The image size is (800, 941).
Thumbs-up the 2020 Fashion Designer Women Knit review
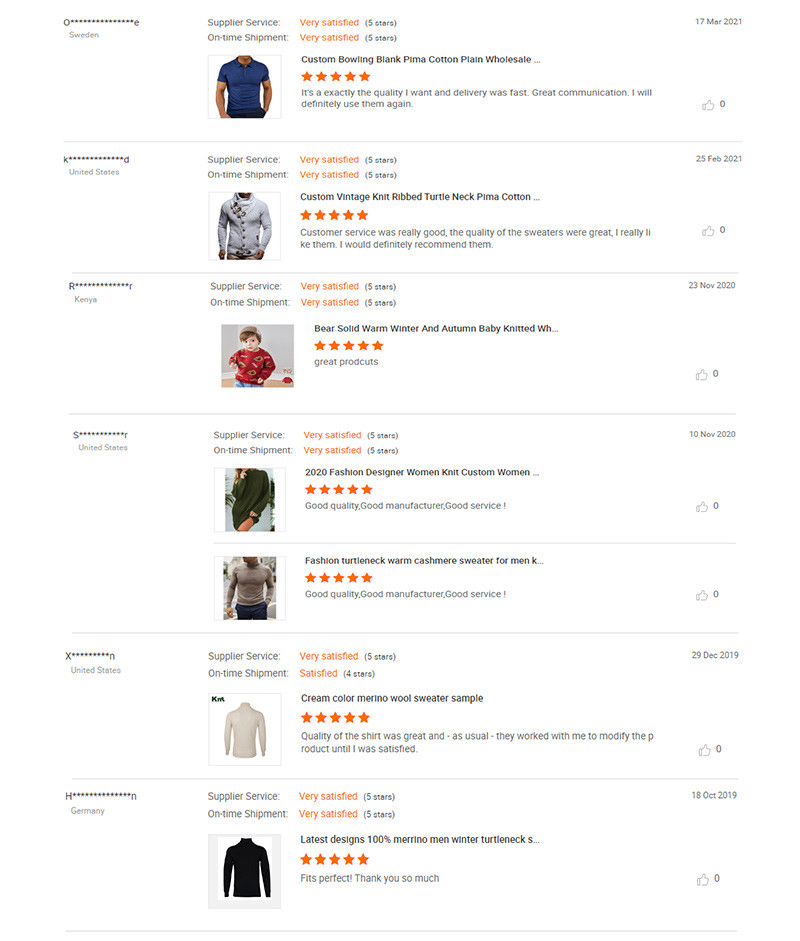click(x=702, y=507)
